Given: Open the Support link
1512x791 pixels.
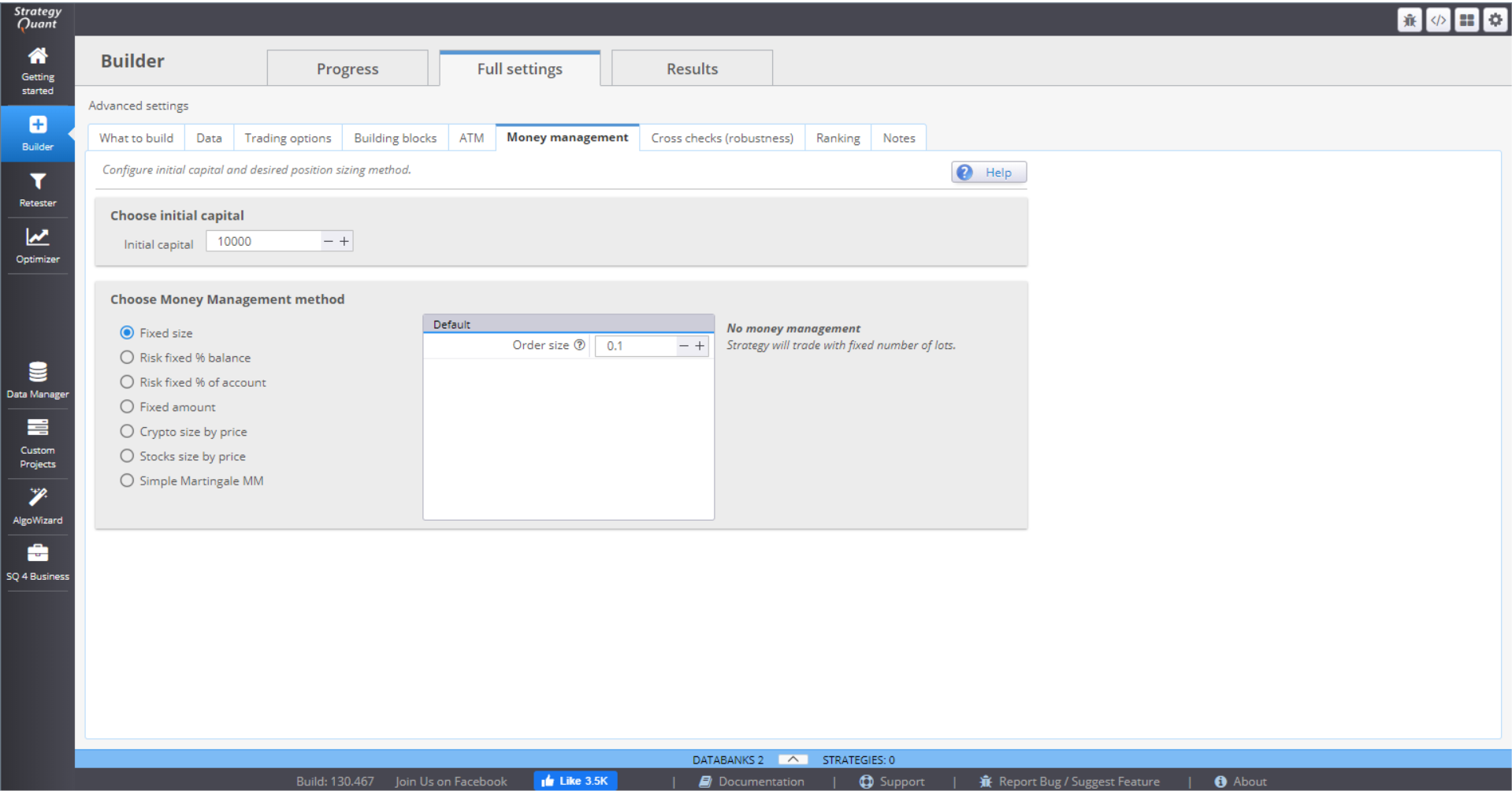Looking at the screenshot, I should coord(892,782).
